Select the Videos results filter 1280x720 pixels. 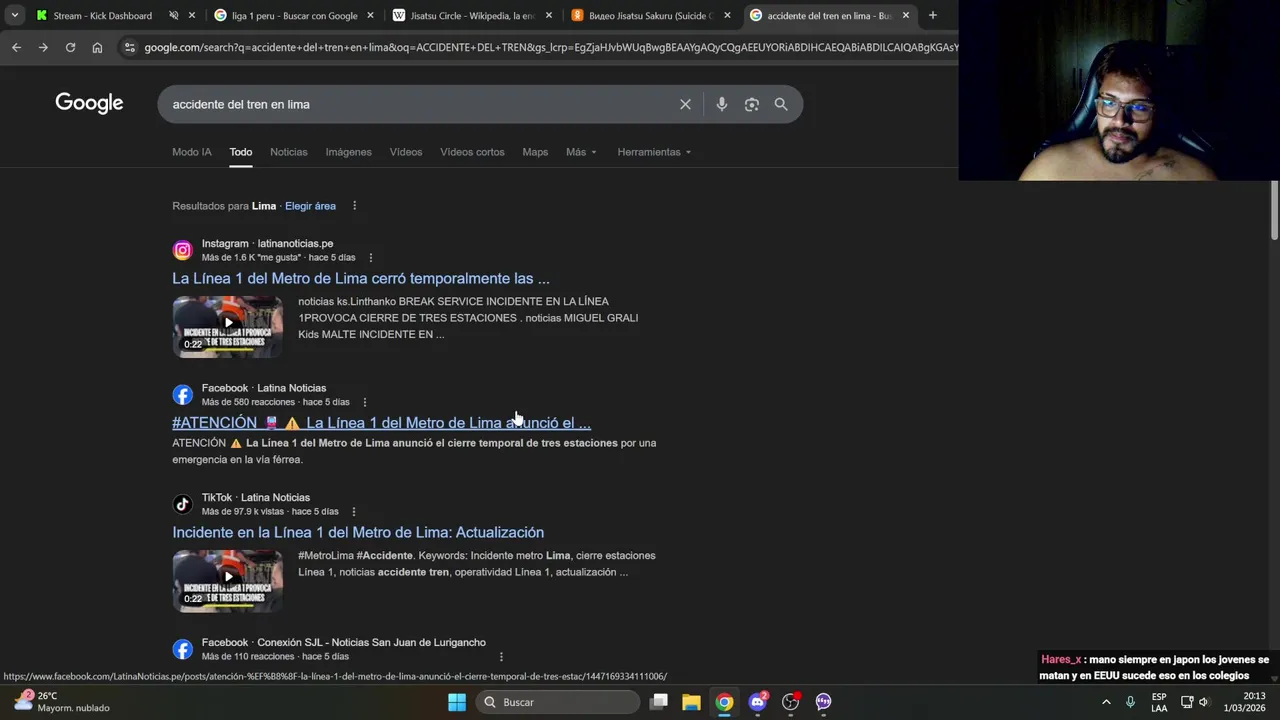pyautogui.click(x=406, y=152)
